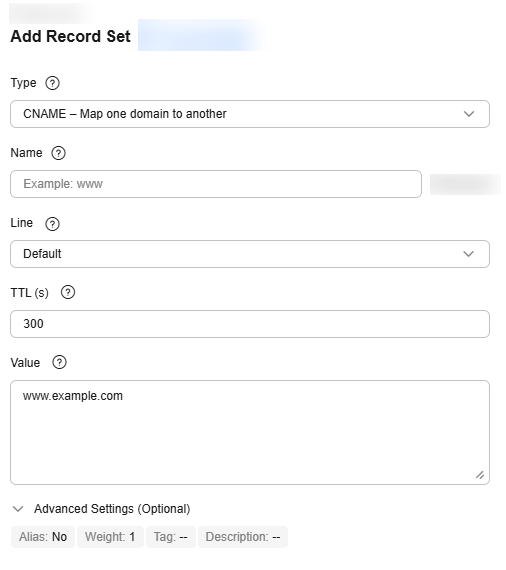Select the Weight: 1 summary chip

[x=110, y=537]
